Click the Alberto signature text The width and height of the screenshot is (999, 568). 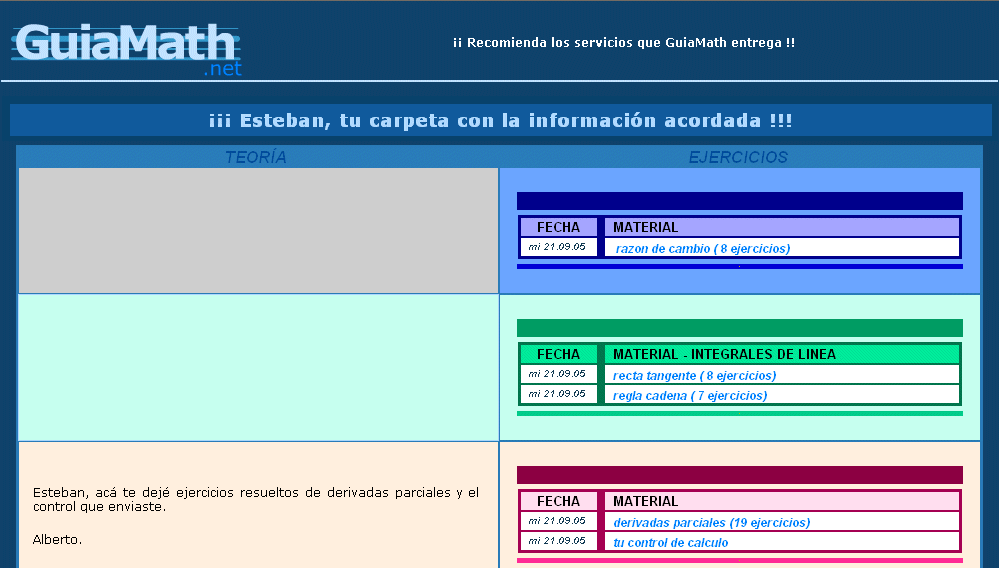click(57, 539)
